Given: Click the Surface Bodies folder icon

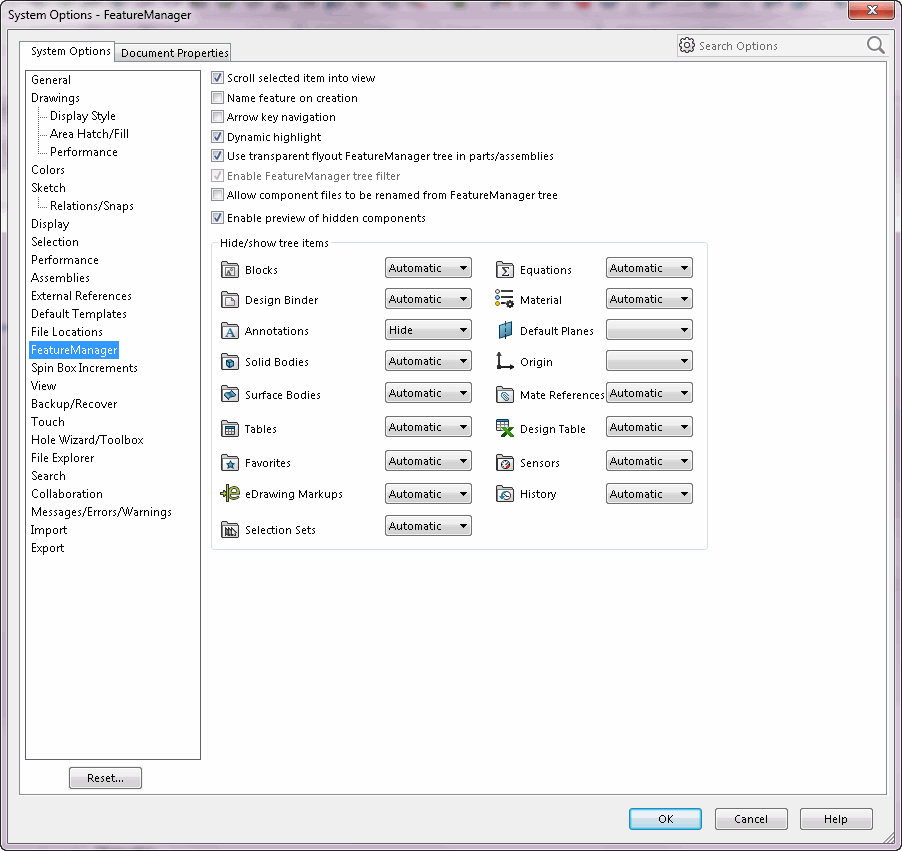Looking at the screenshot, I should tap(230, 394).
